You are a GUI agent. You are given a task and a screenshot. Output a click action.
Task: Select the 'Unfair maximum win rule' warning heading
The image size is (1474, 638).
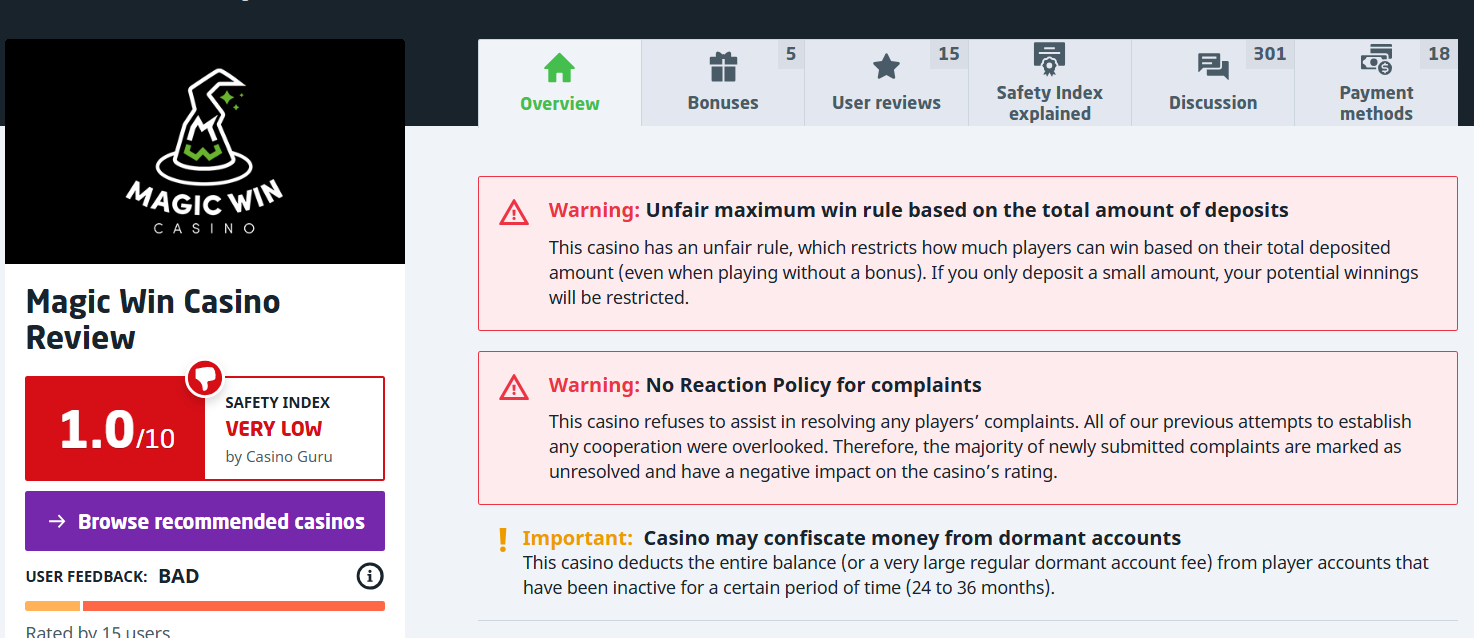click(966, 210)
